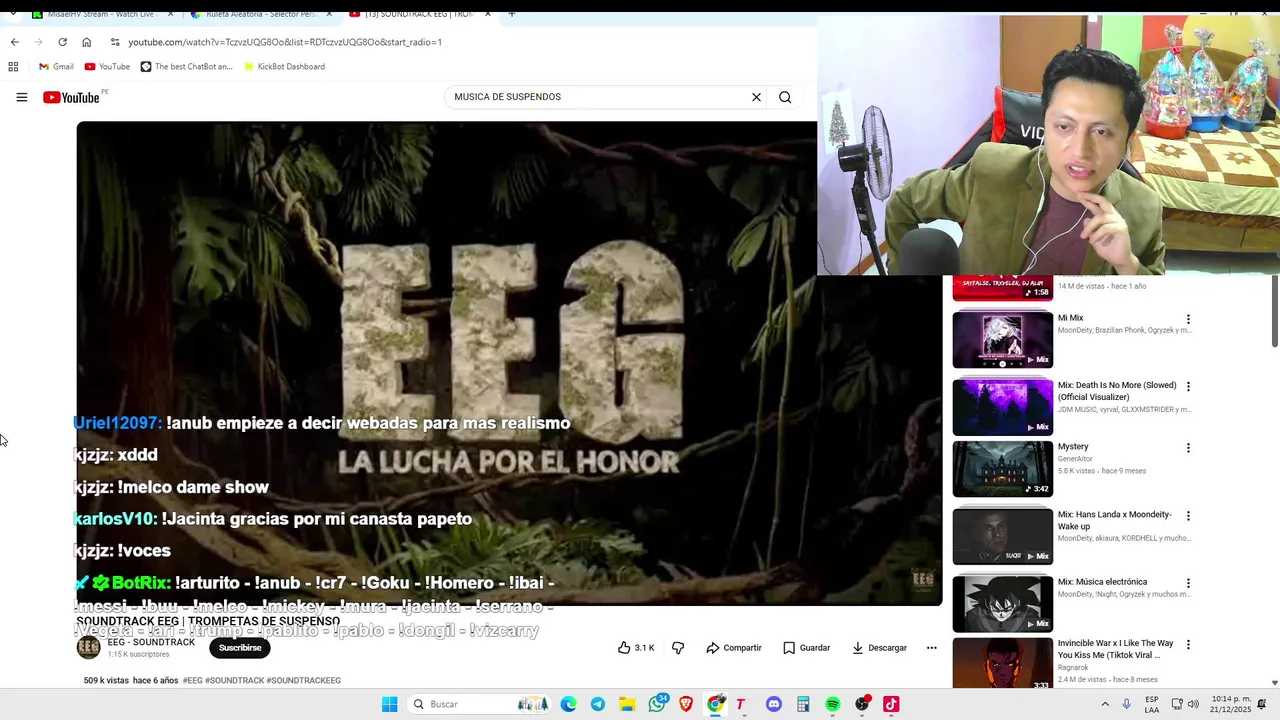Subscribe with the Suscribirse button
The width and height of the screenshot is (1280, 720).
click(x=240, y=648)
